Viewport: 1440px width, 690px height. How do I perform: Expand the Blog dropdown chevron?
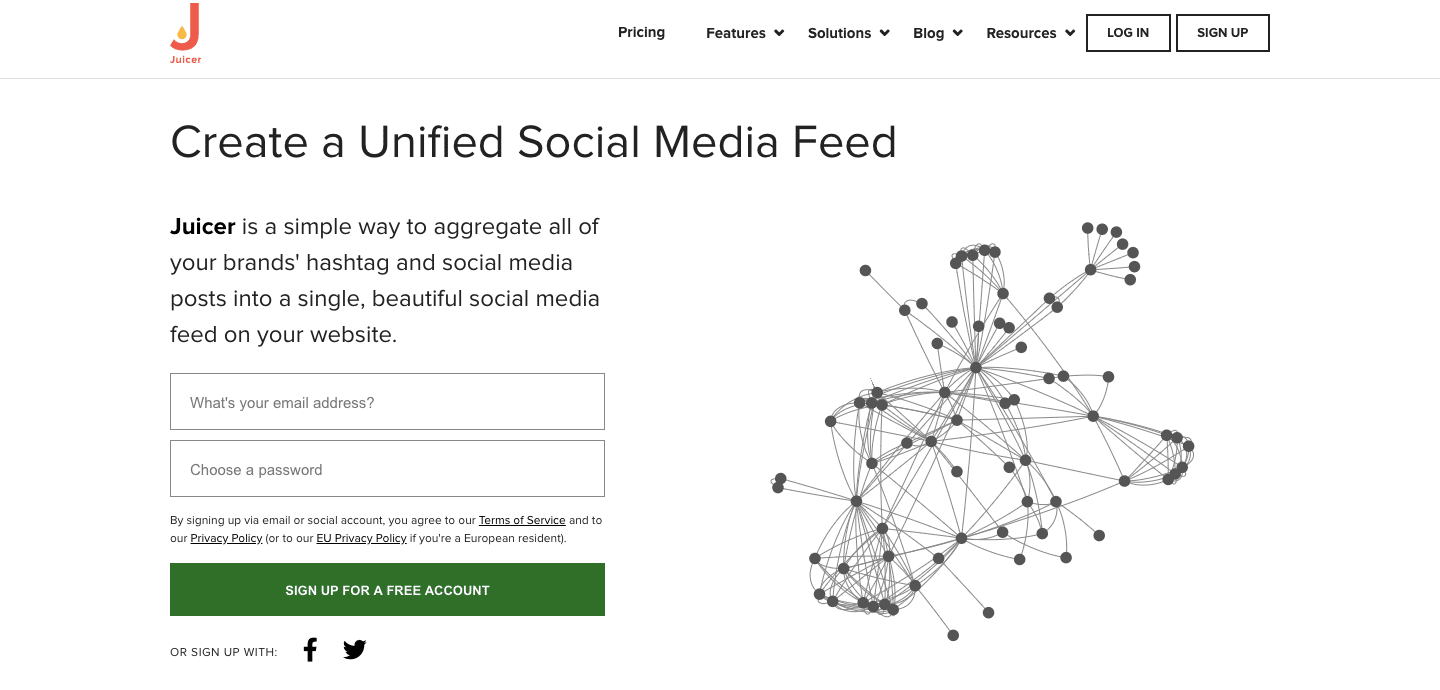pyautogui.click(x=958, y=33)
